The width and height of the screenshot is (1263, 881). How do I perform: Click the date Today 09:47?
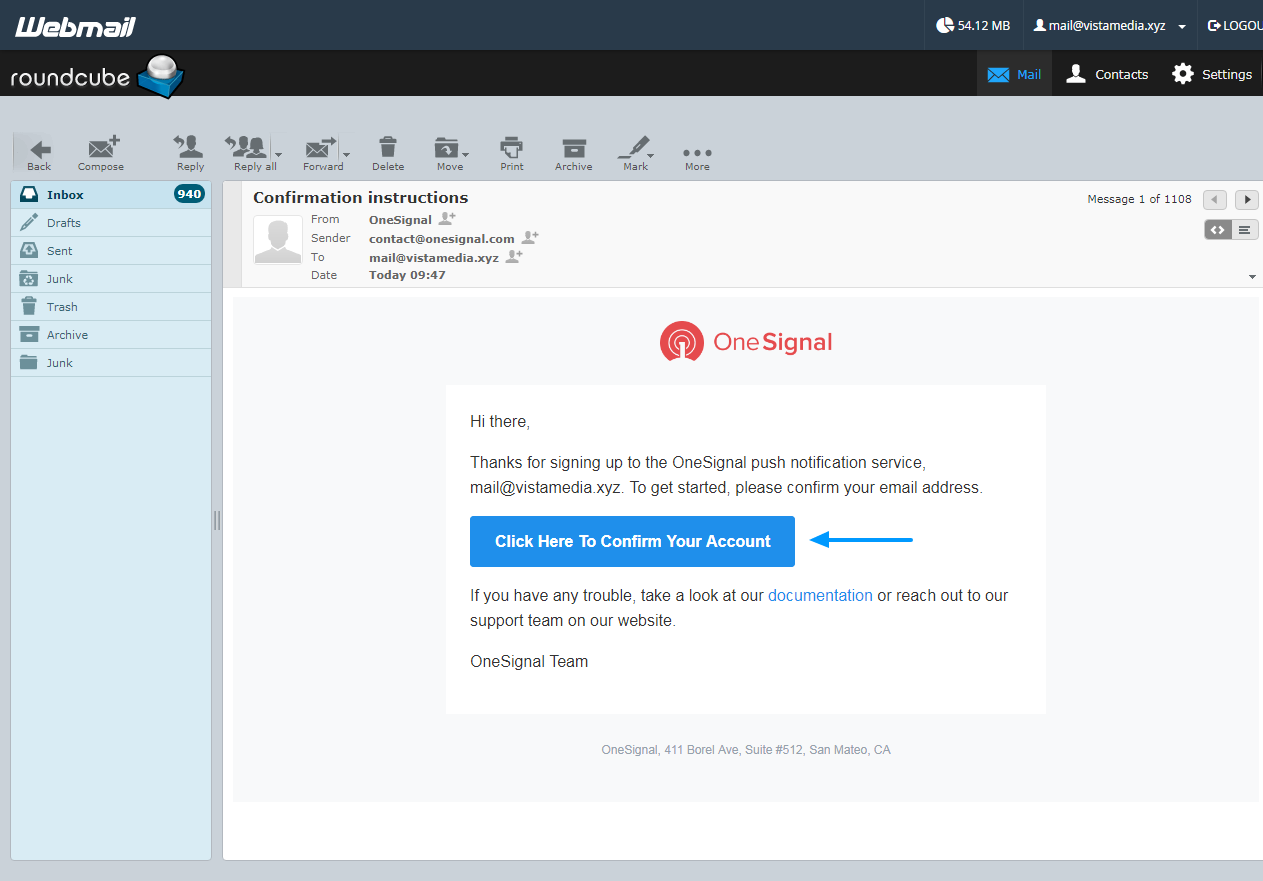407,275
